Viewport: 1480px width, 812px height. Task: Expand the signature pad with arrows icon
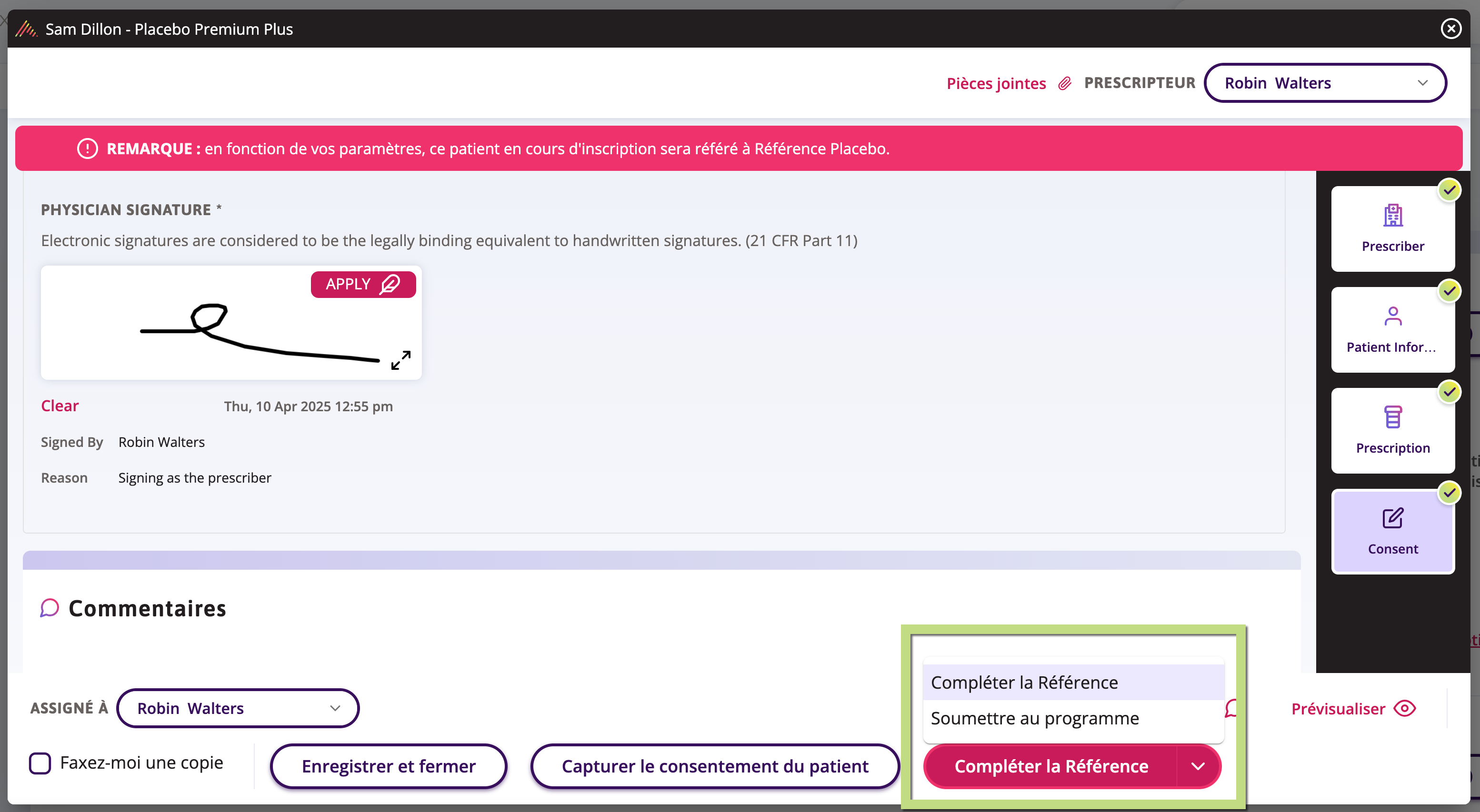point(400,360)
